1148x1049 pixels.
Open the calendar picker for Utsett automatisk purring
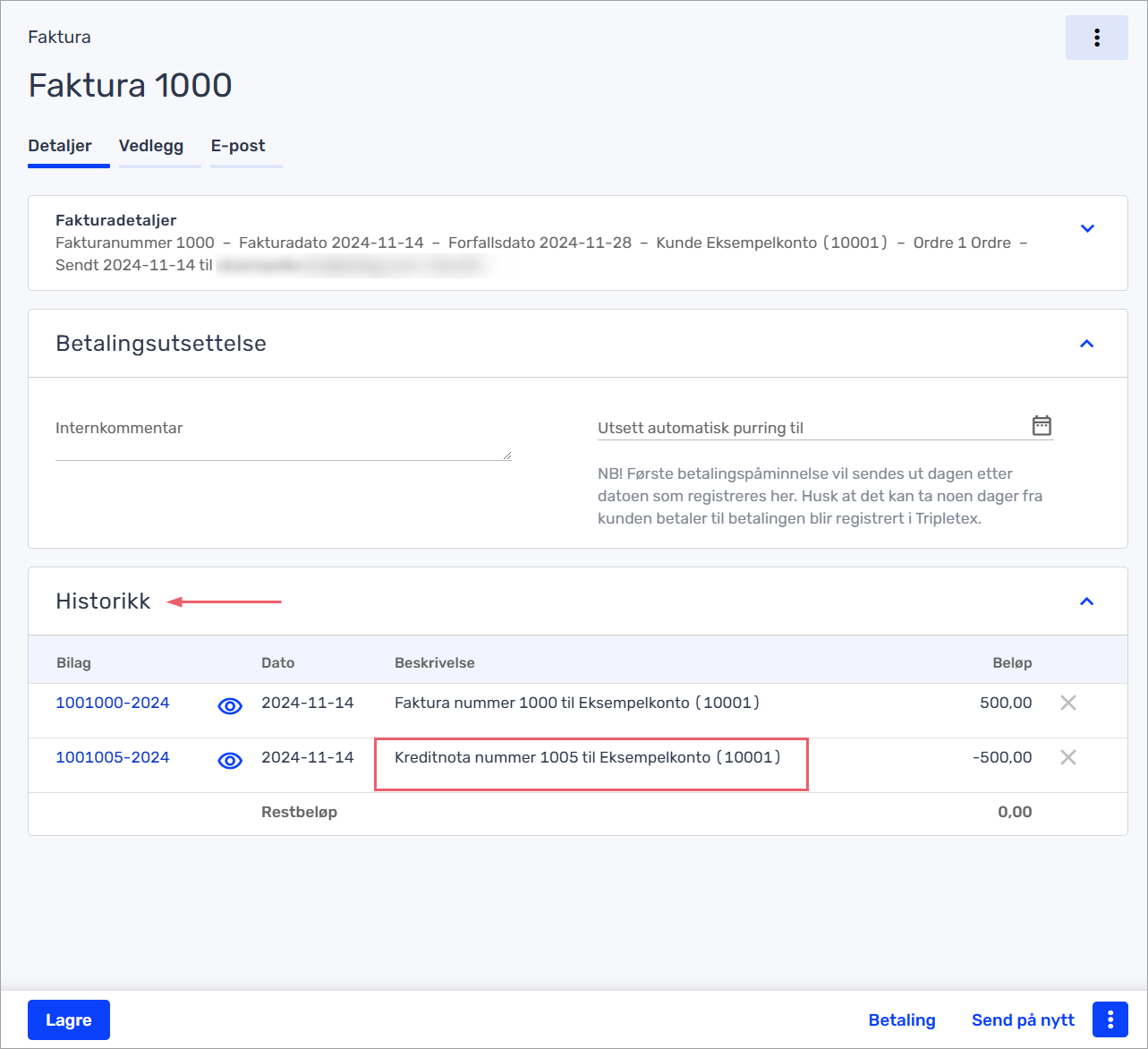click(1042, 425)
